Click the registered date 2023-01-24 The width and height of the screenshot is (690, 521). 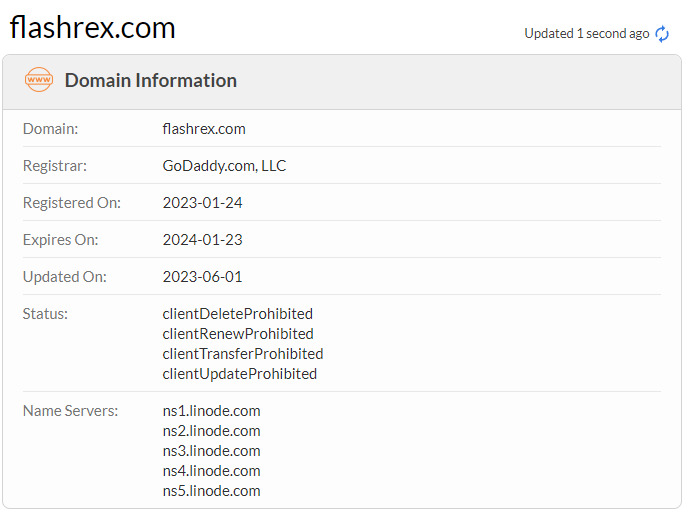pos(202,203)
